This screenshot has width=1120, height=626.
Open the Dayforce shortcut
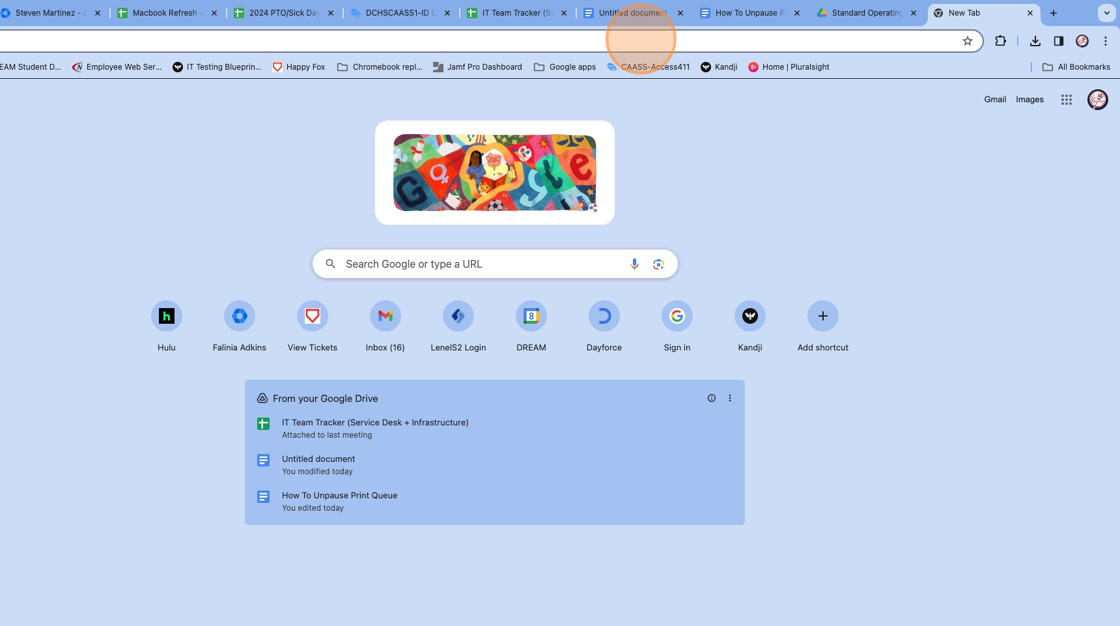[x=604, y=316]
